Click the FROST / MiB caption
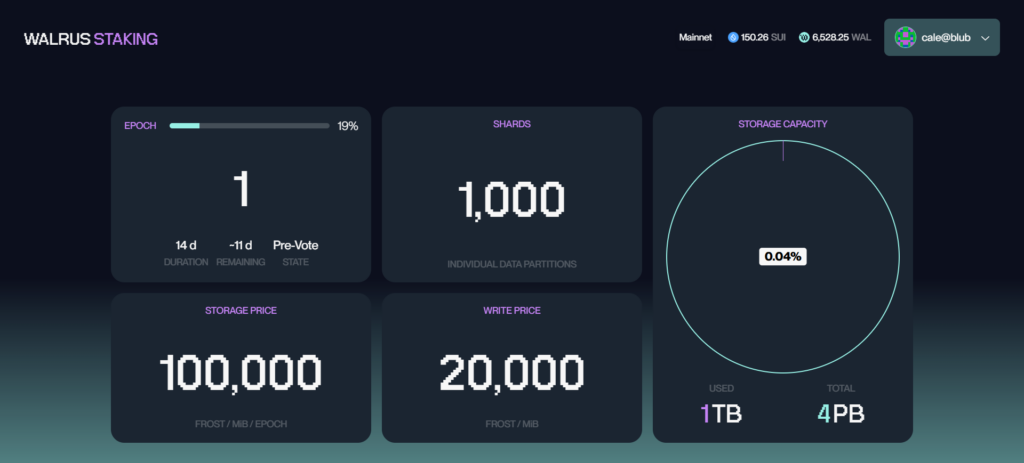The width and height of the screenshot is (1024, 463). tap(512, 424)
